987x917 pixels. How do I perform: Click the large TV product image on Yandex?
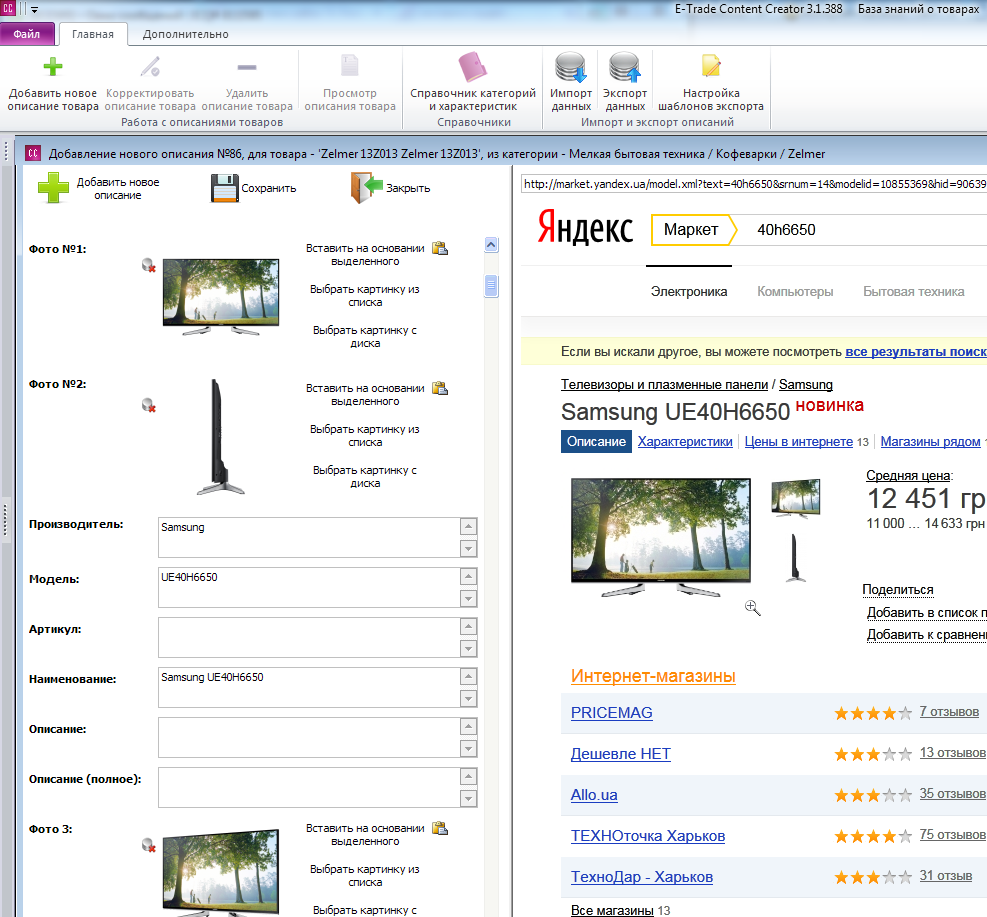(660, 537)
